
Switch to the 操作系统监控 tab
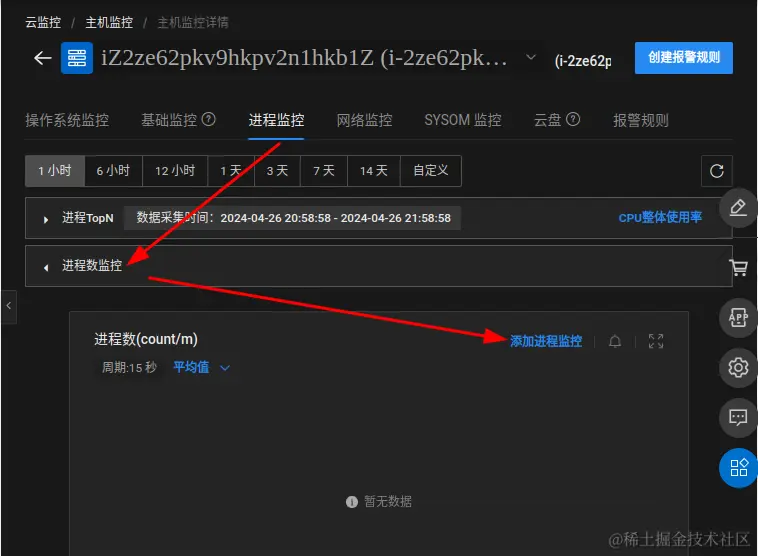click(67, 120)
